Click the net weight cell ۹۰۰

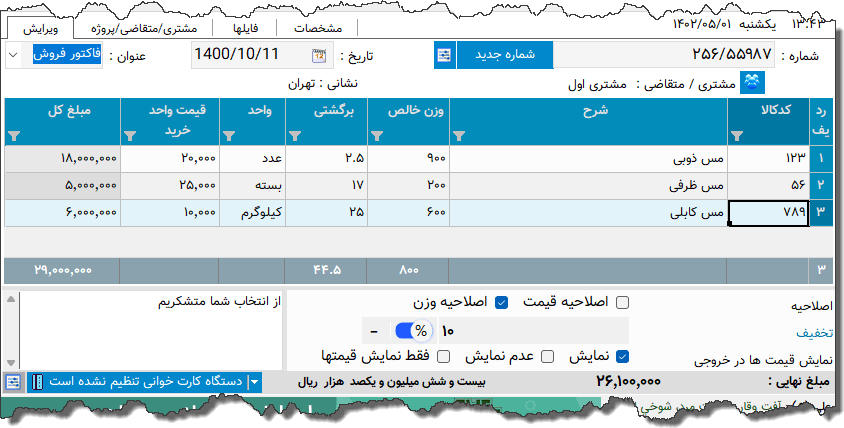(408, 158)
